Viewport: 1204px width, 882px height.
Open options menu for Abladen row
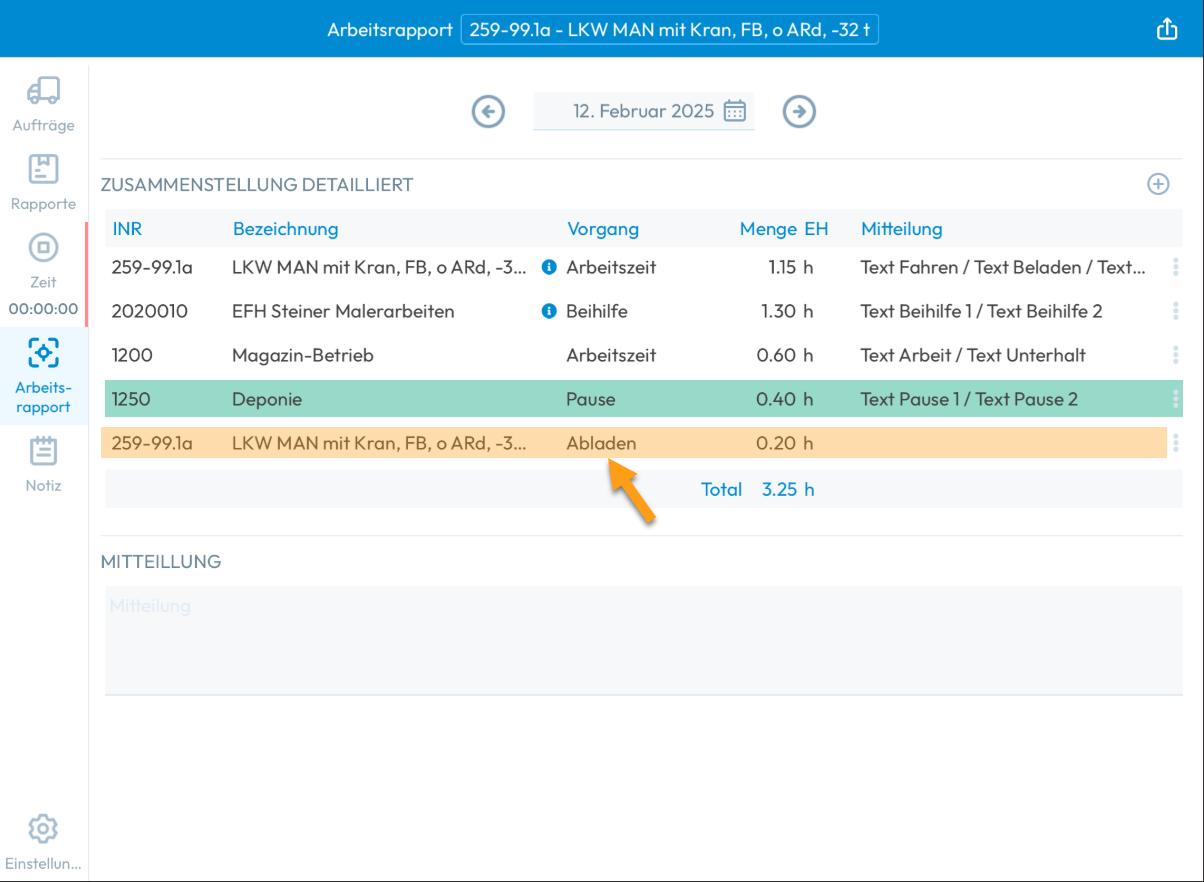point(1175,443)
